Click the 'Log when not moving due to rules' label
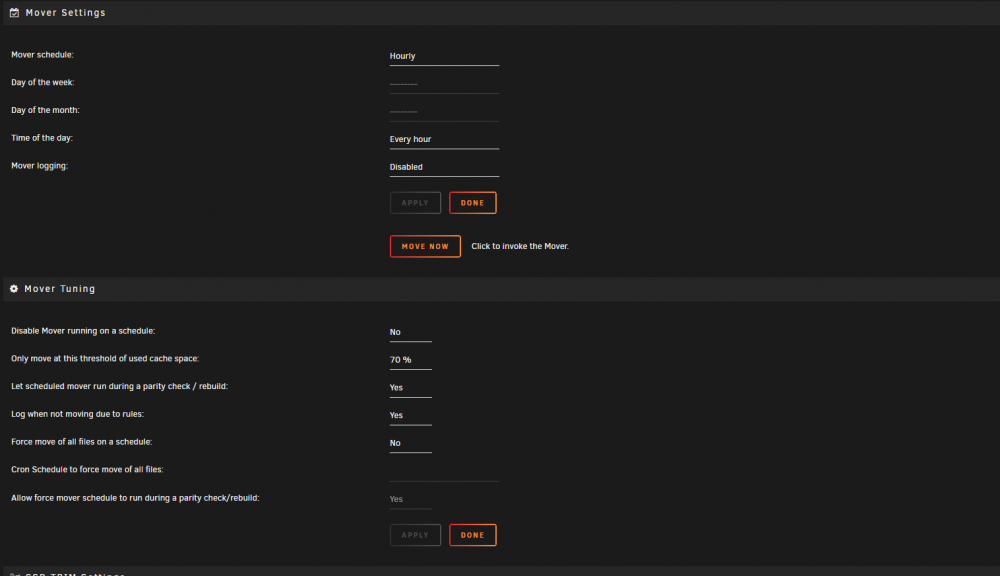This screenshot has height=576, width=1000. [x=78, y=414]
